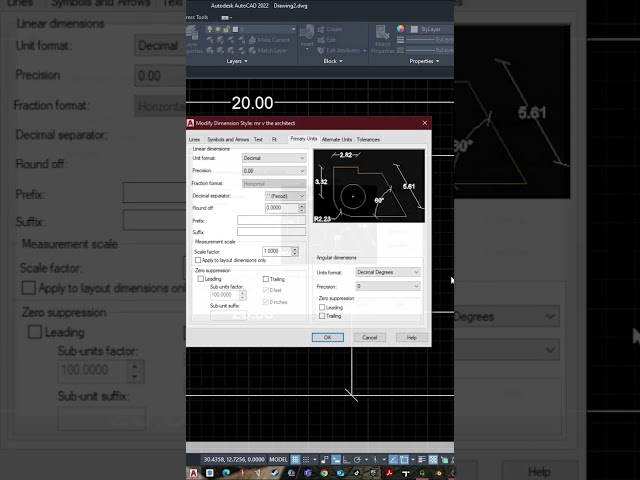Switch to the Tolerances tab
The width and height of the screenshot is (640, 480).
pyautogui.click(x=368, y=140)
